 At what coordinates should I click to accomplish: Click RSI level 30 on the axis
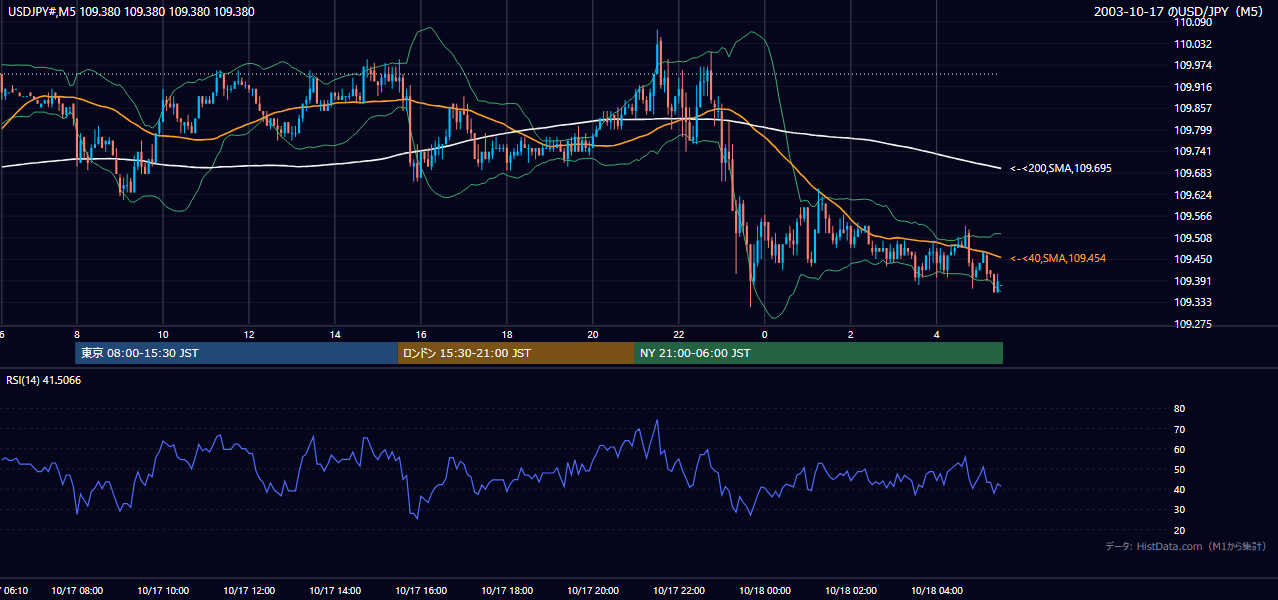coord(1179,510)
